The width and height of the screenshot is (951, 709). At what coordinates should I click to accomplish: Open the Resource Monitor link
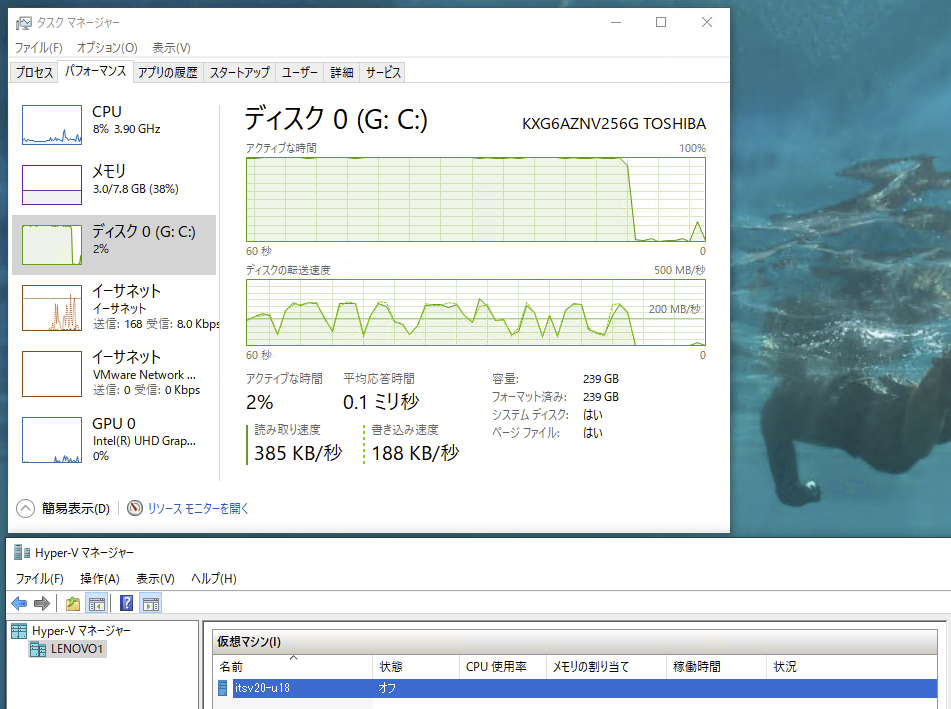(x=198, y=508)
